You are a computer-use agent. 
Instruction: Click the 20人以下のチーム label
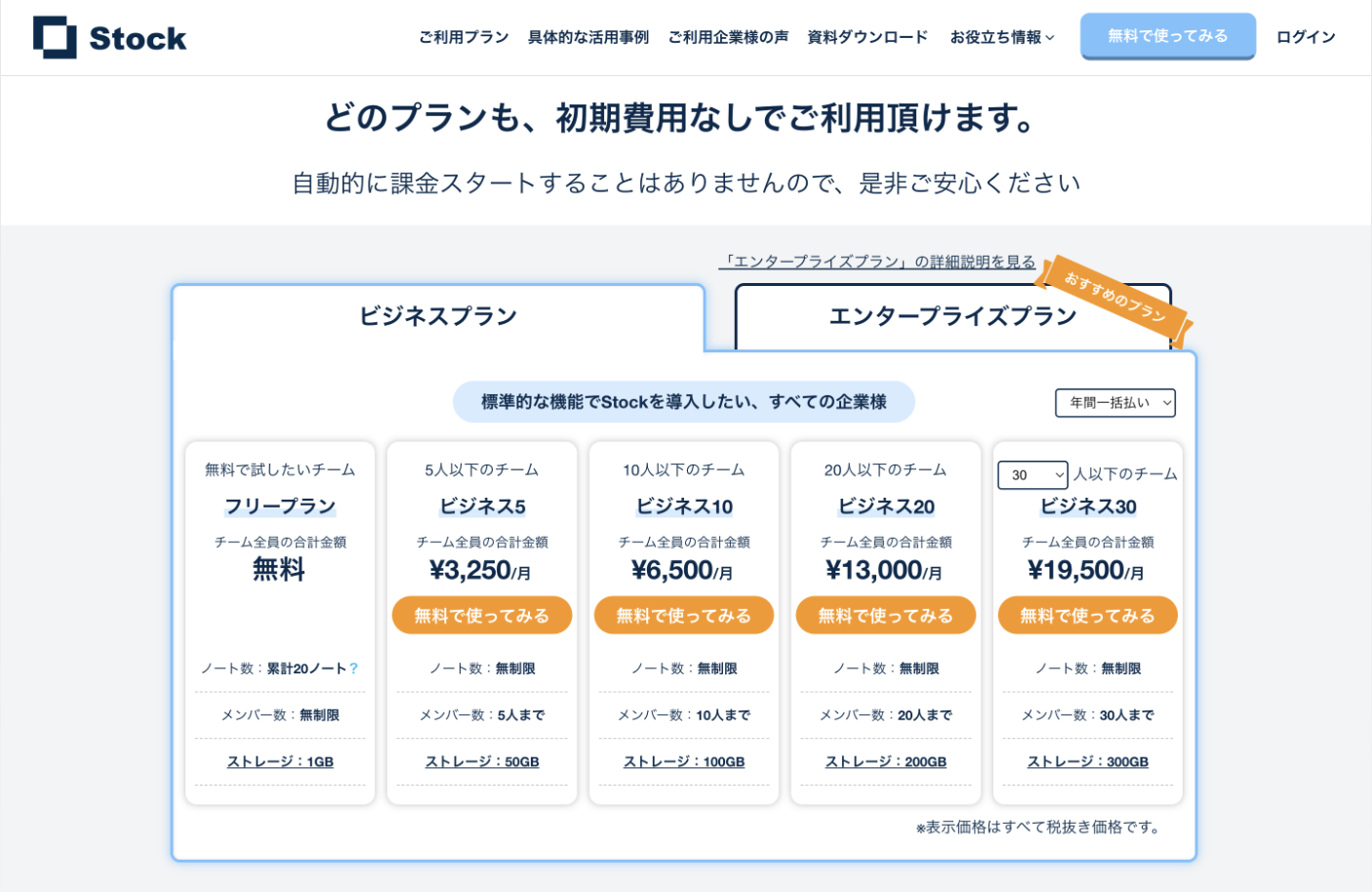point(886,469)
